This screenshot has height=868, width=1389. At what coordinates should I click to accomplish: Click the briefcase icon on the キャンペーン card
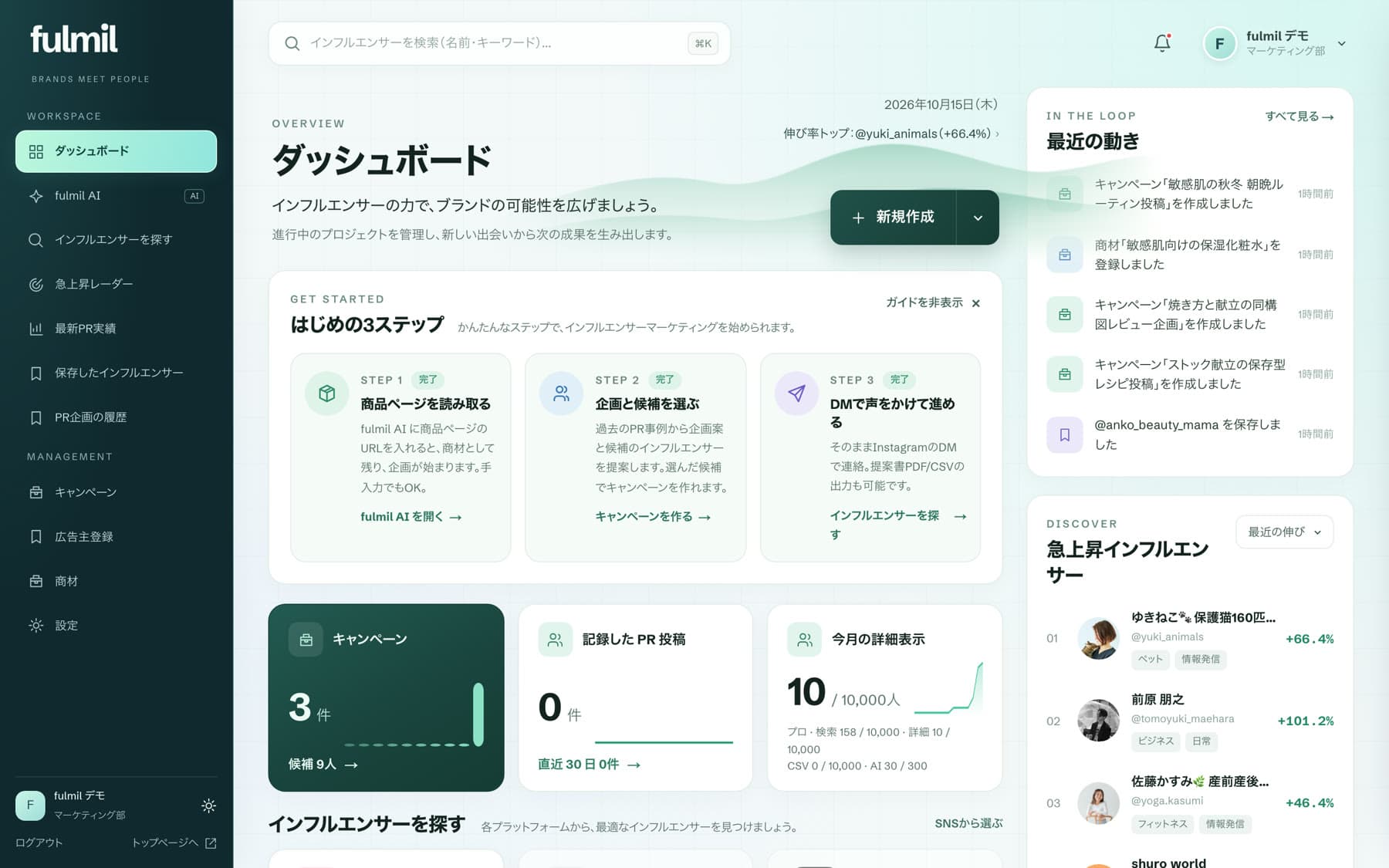(306, 639)
